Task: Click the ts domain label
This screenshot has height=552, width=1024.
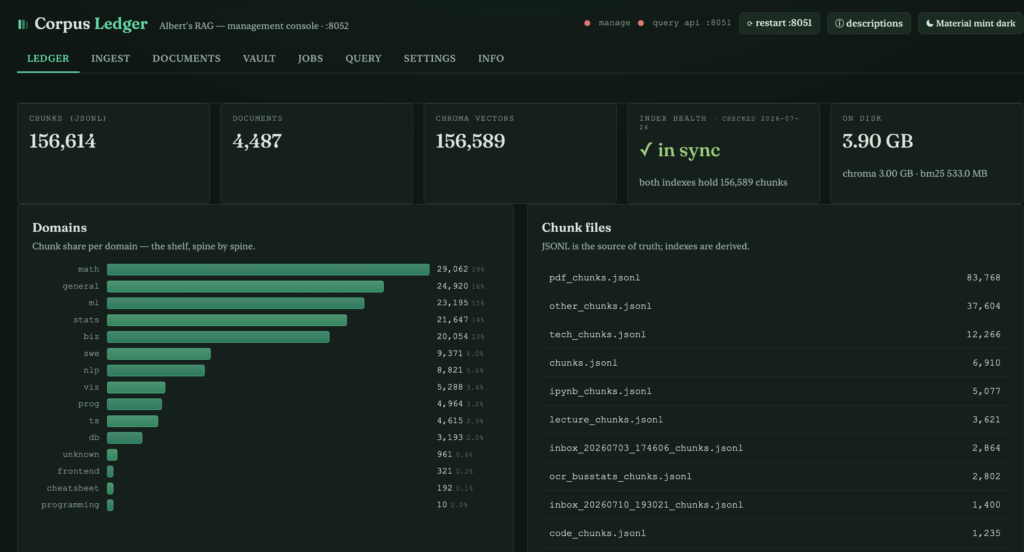Action: tap(94, 421)
